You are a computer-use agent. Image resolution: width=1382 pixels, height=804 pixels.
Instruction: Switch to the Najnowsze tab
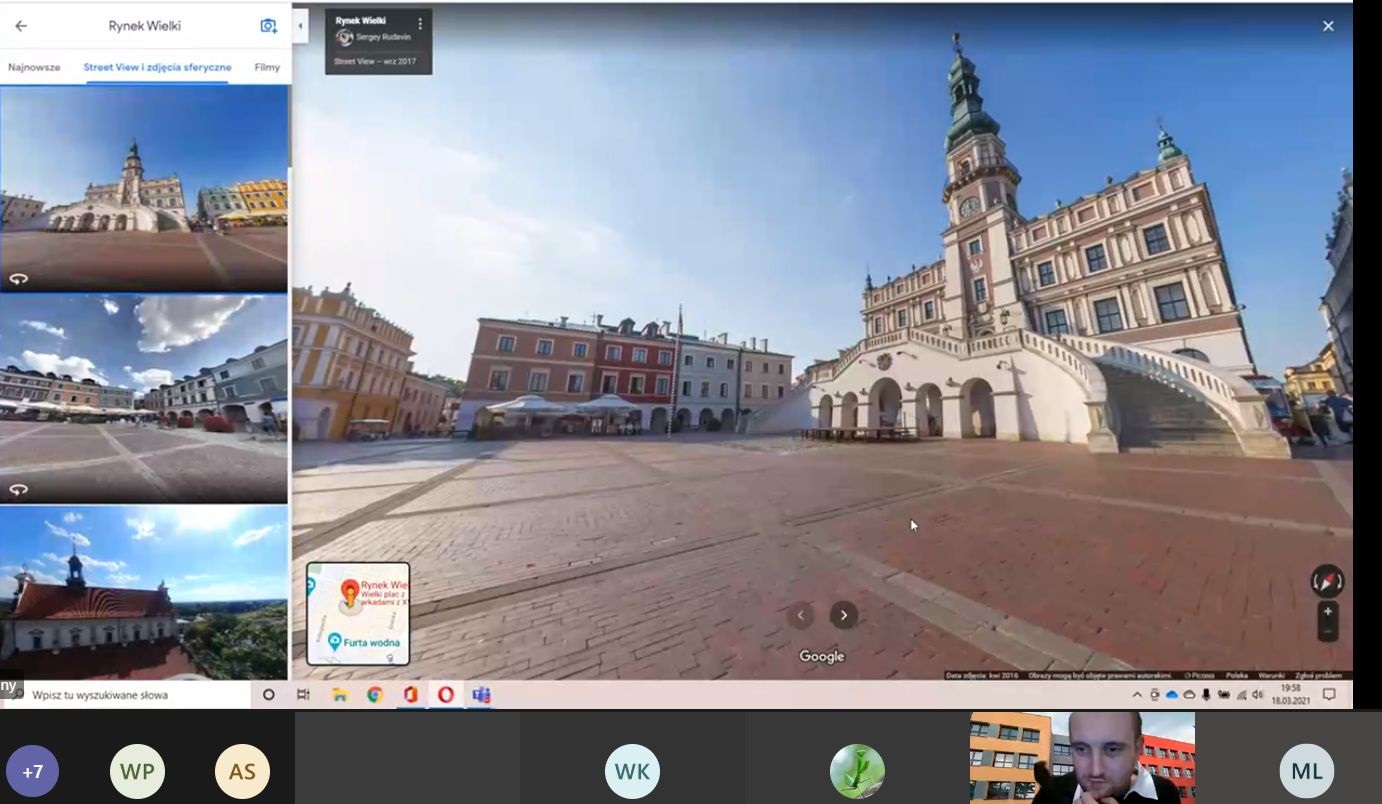[x=34, y=67]
